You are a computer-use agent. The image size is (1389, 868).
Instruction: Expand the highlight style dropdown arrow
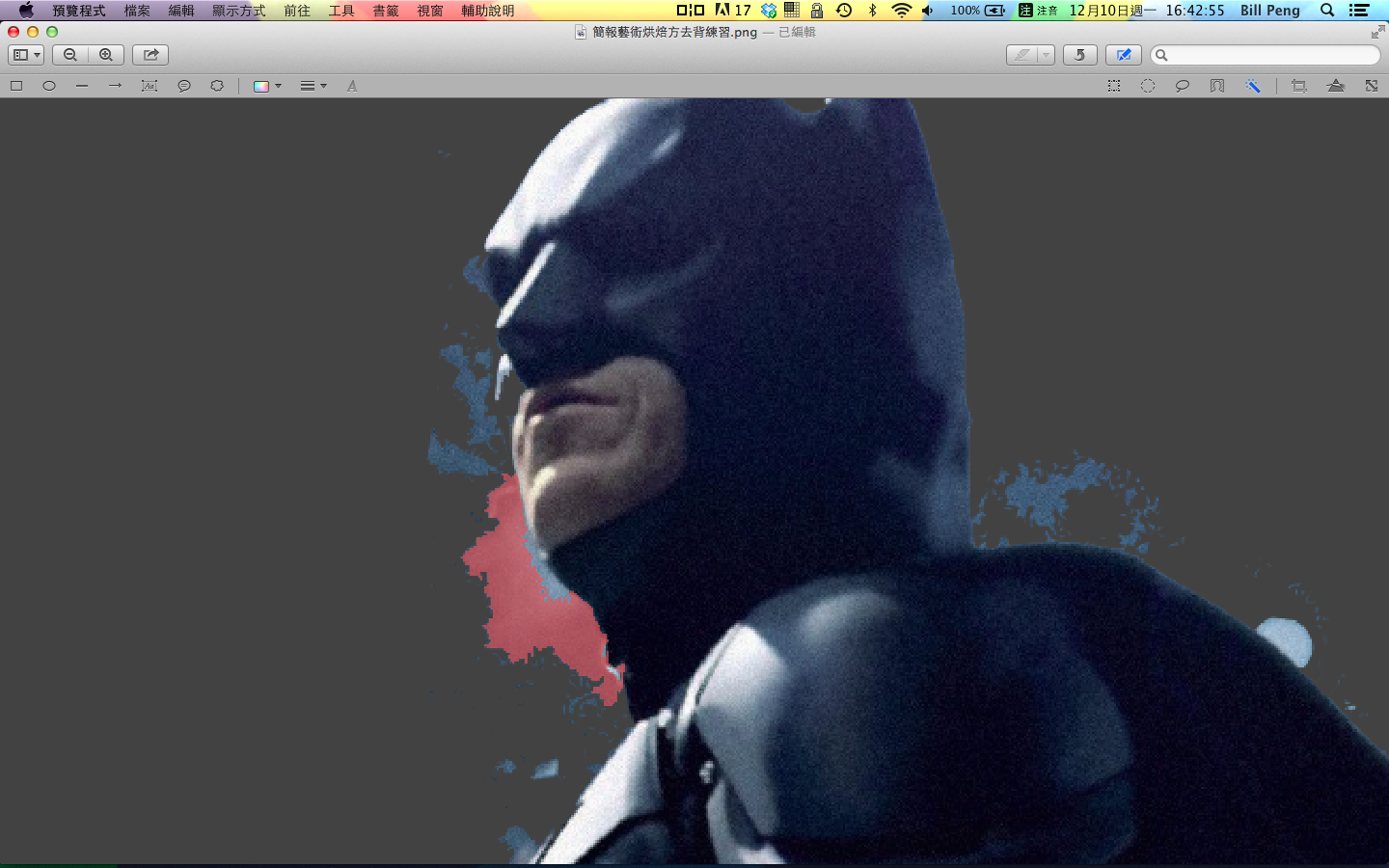[1046, 55]
